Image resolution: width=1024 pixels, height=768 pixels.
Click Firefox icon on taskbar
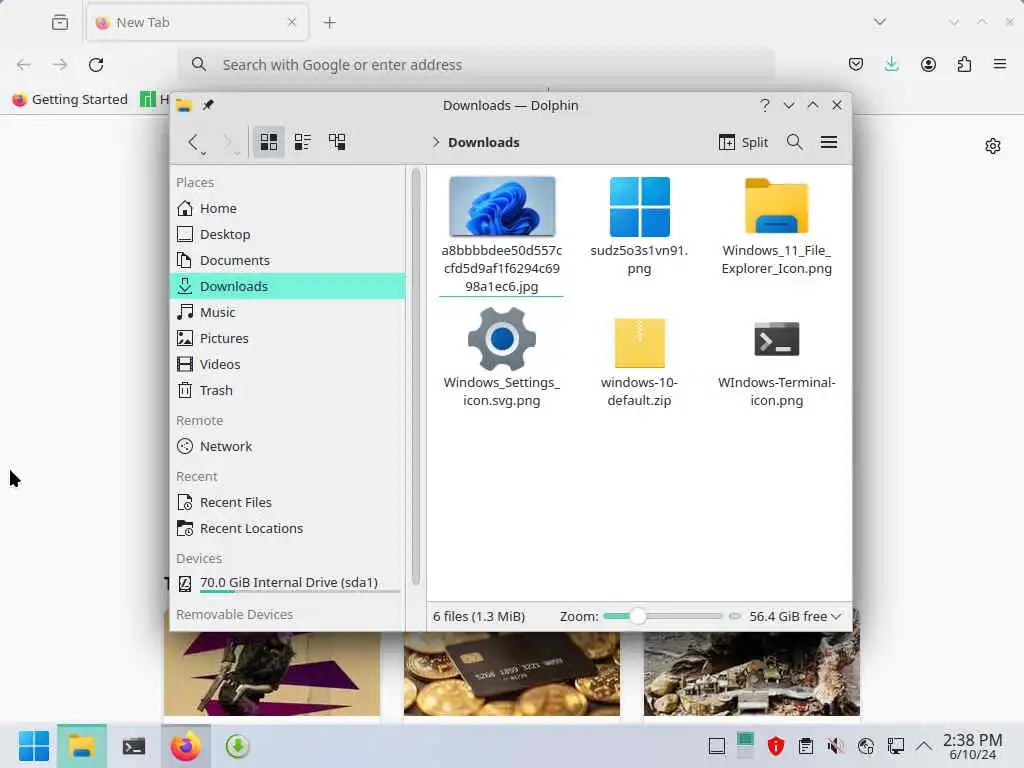coord(185,746)
